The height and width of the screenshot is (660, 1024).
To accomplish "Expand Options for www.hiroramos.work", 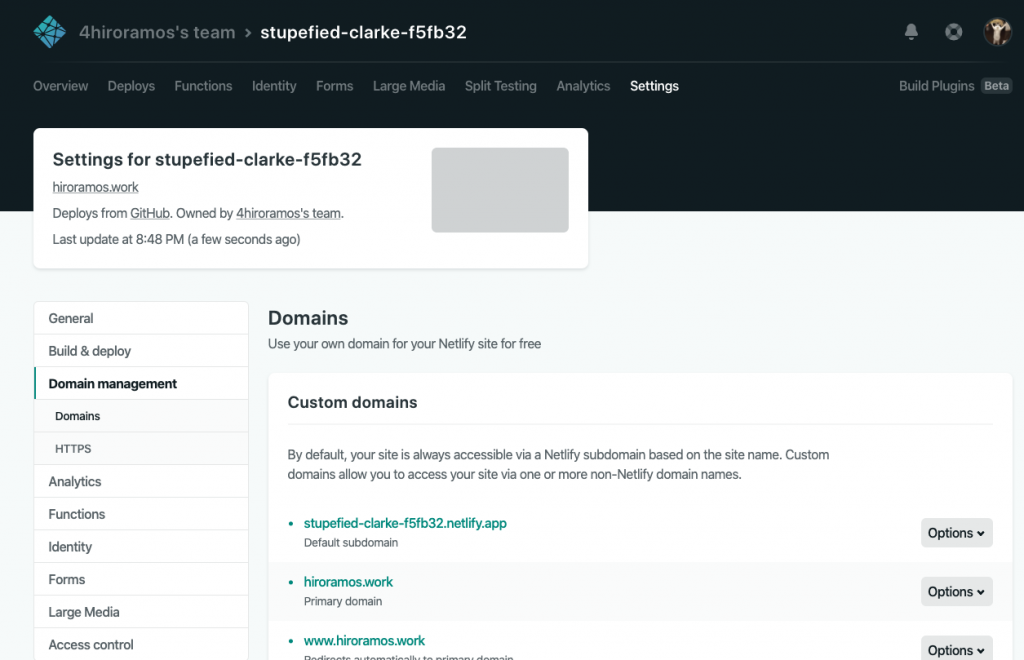I will (x=957, y=649).
